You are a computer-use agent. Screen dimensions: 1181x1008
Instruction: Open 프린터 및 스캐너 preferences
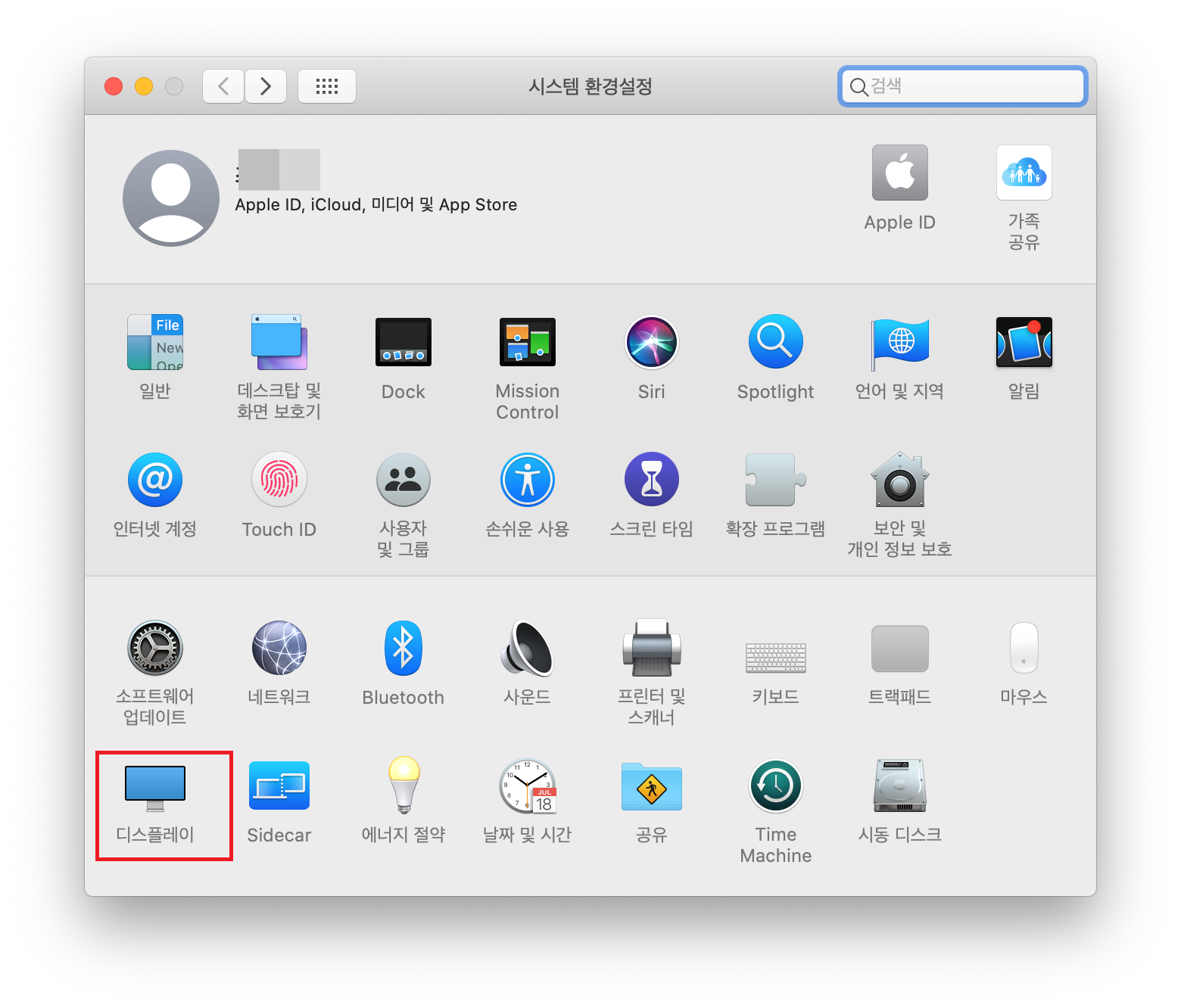(652, 648)
